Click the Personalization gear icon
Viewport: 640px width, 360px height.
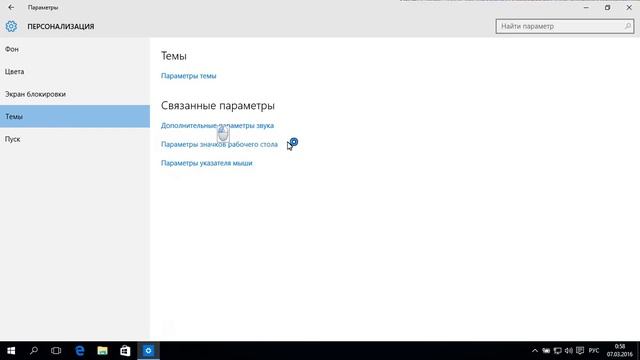[11, 27]
